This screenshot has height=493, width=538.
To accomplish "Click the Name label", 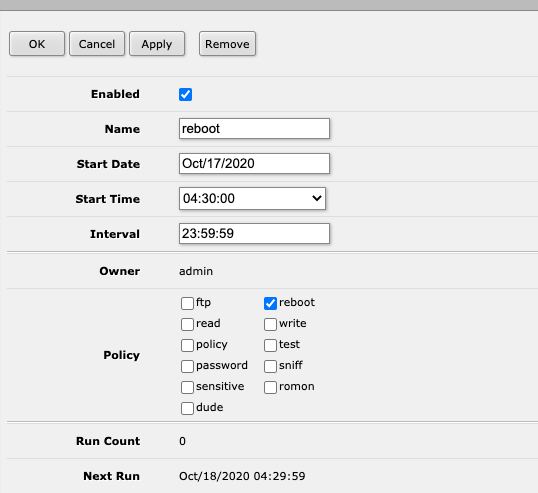I will tap(122, 129).
